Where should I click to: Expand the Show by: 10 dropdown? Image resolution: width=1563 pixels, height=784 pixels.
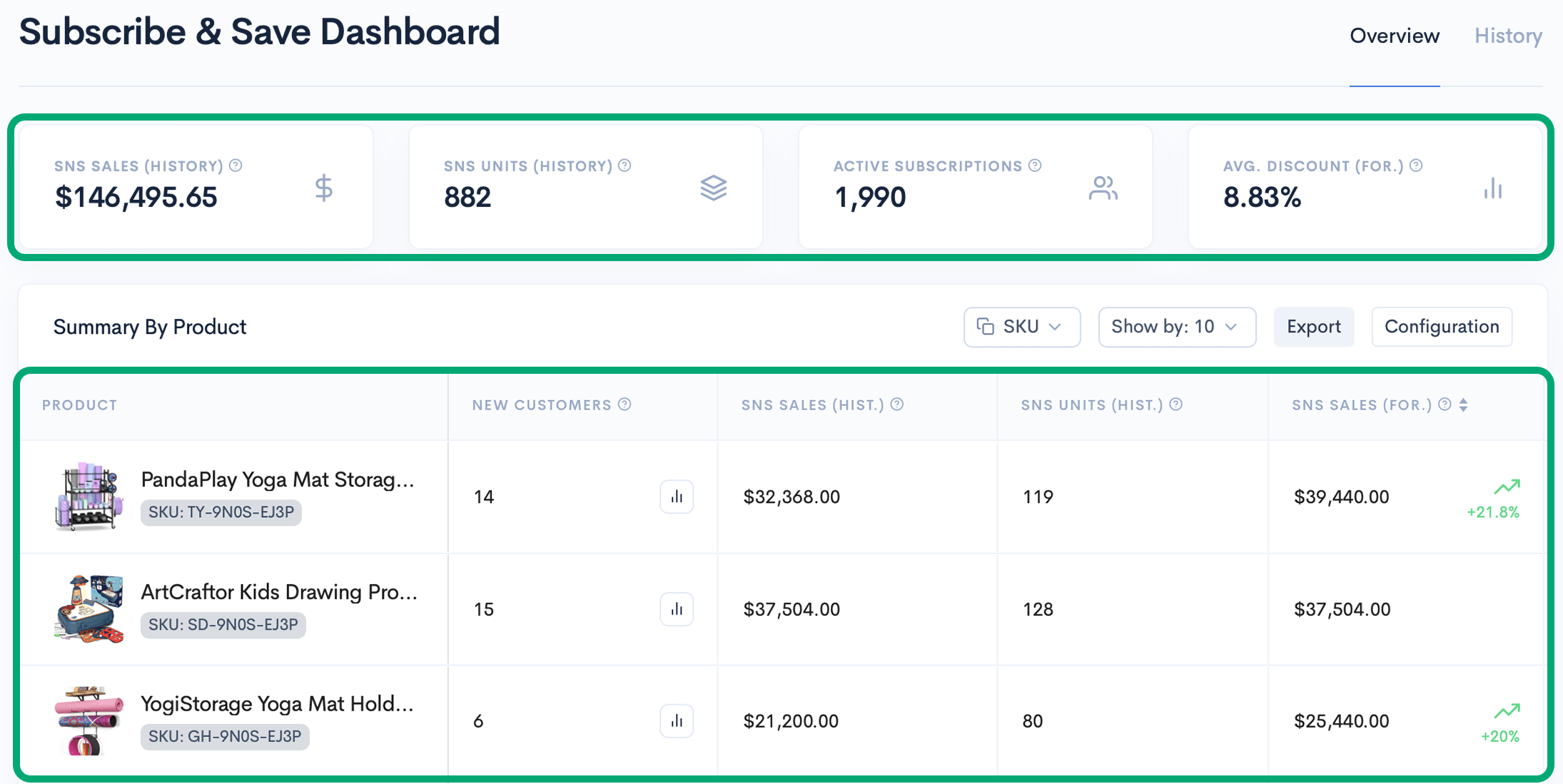[x=1177, y=327]
